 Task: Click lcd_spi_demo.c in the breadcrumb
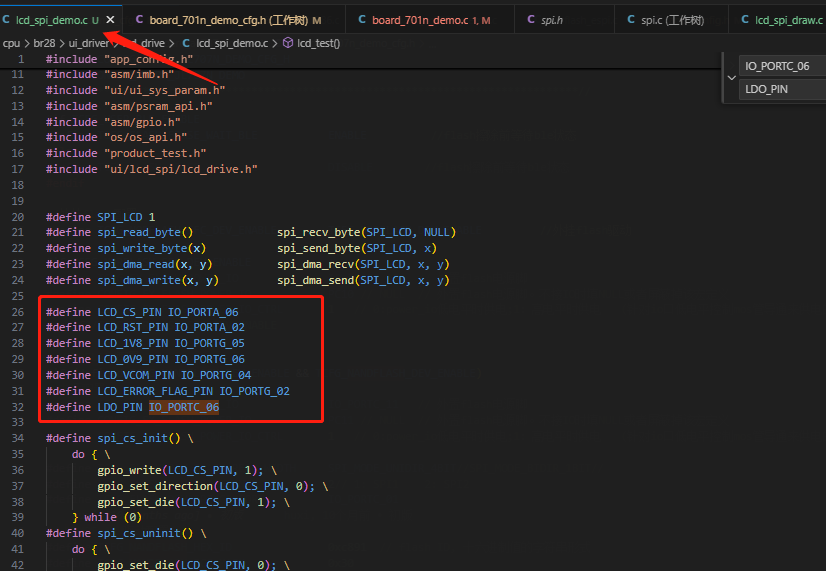[x=232, y=43]
